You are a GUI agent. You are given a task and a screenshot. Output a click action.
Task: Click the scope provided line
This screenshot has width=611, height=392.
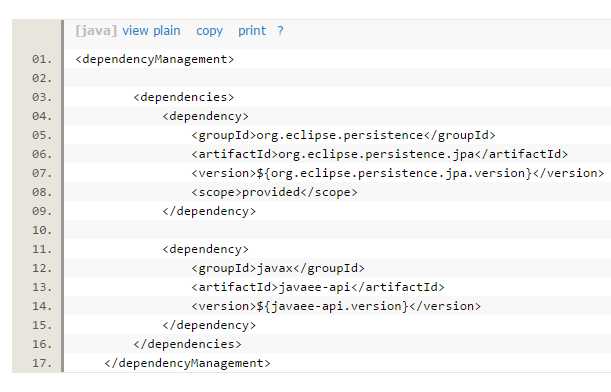click(x=274, y=192)
